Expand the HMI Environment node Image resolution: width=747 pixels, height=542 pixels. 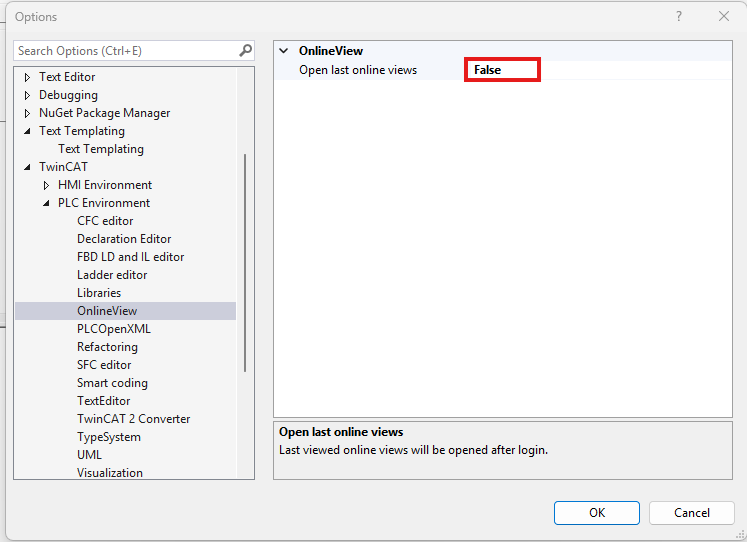click(46, 185)
